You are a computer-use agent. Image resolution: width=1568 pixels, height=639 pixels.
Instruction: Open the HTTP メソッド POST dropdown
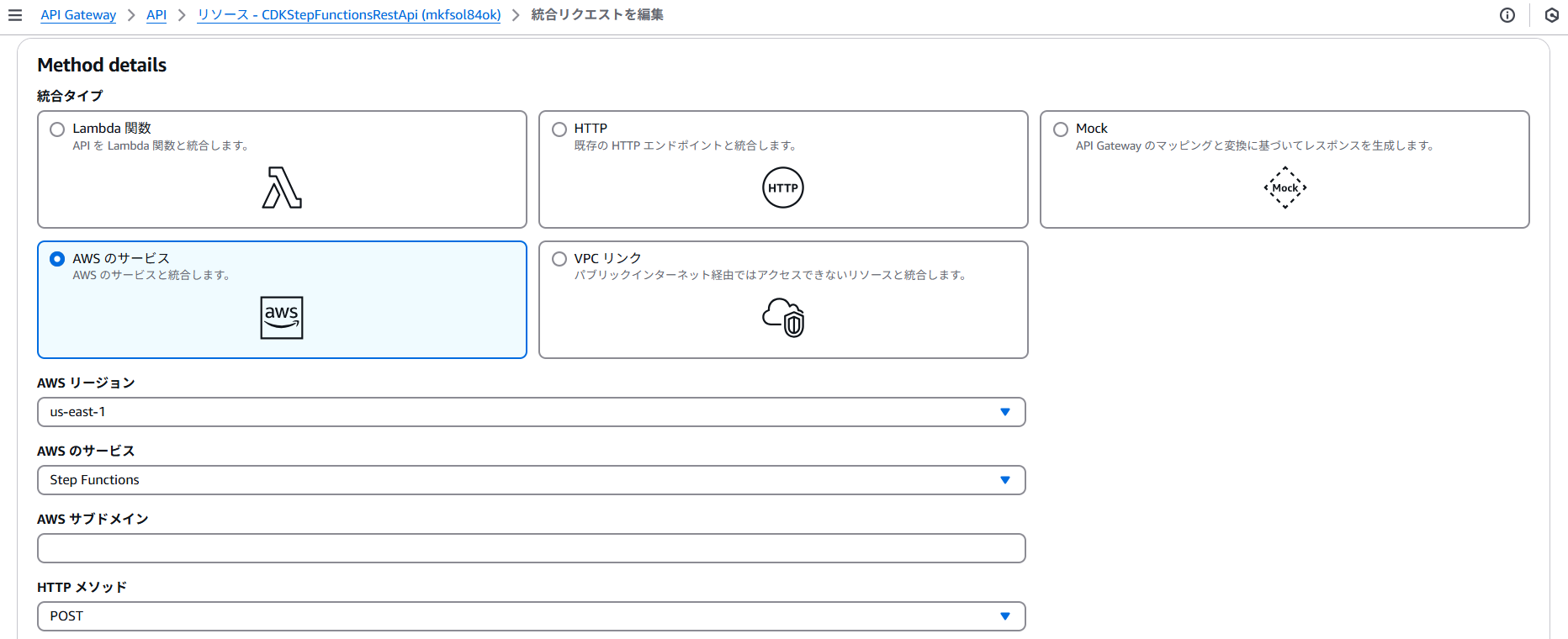click(532, 616)
